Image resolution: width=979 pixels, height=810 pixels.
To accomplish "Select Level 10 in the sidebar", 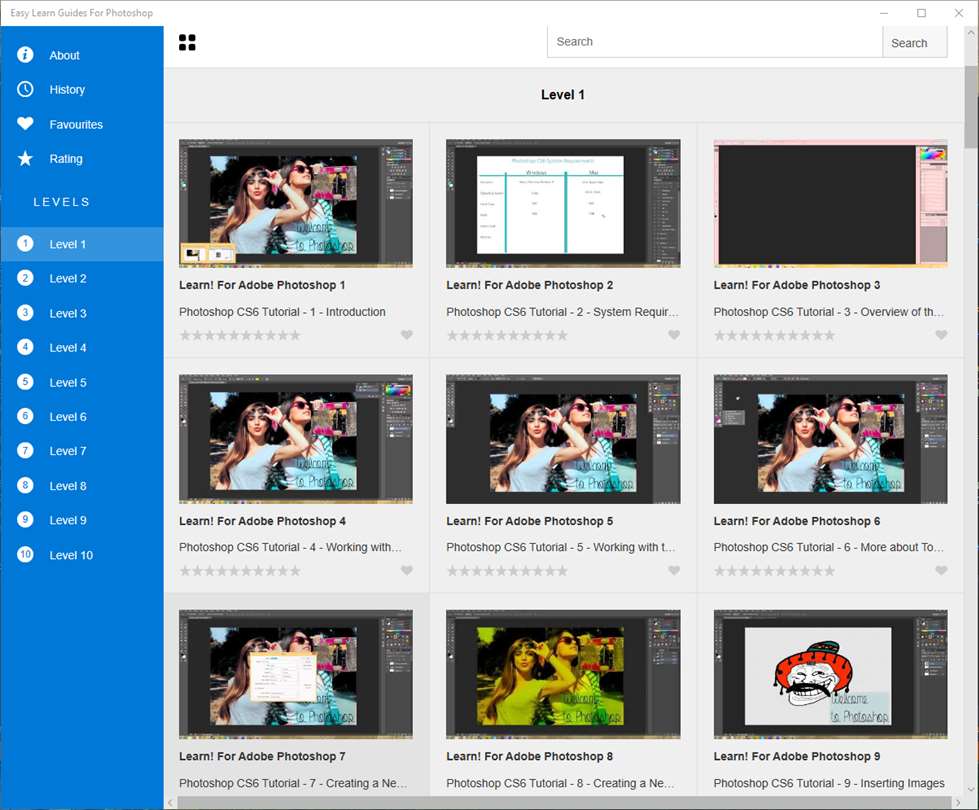I will tap(82, 555).
